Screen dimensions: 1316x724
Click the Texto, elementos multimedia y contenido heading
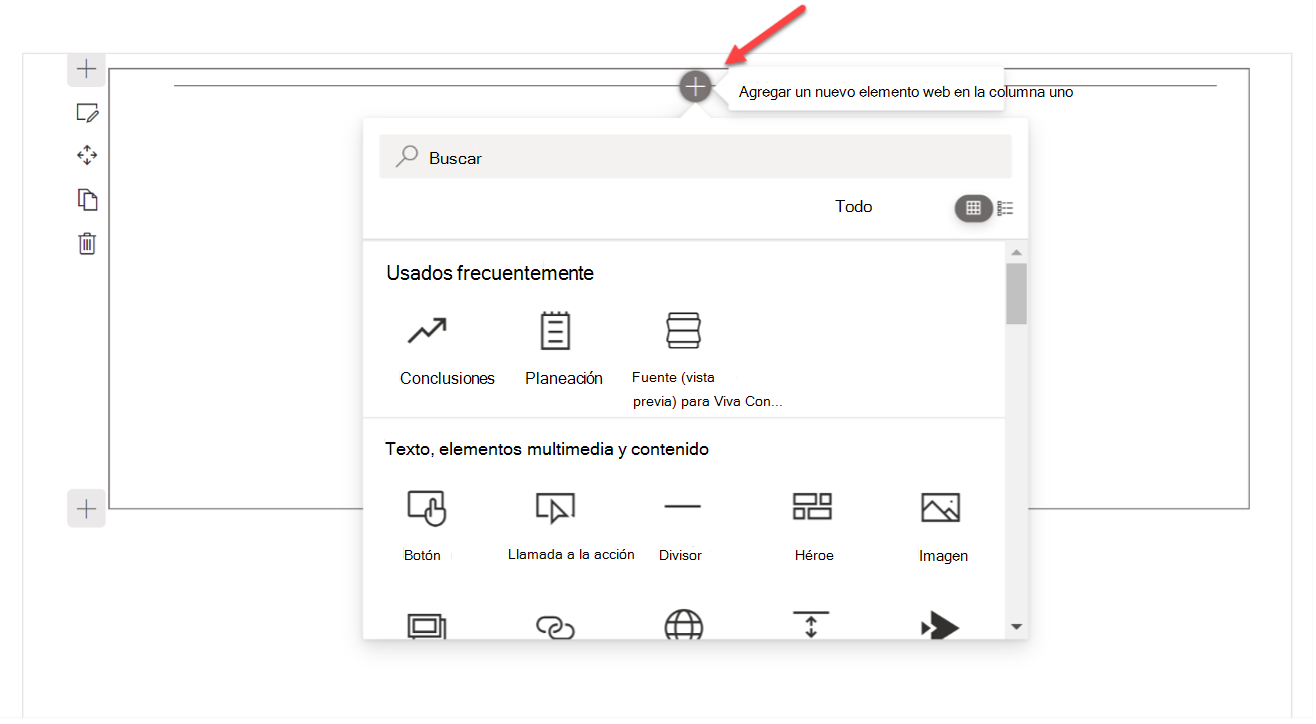(x=547, y=449)
